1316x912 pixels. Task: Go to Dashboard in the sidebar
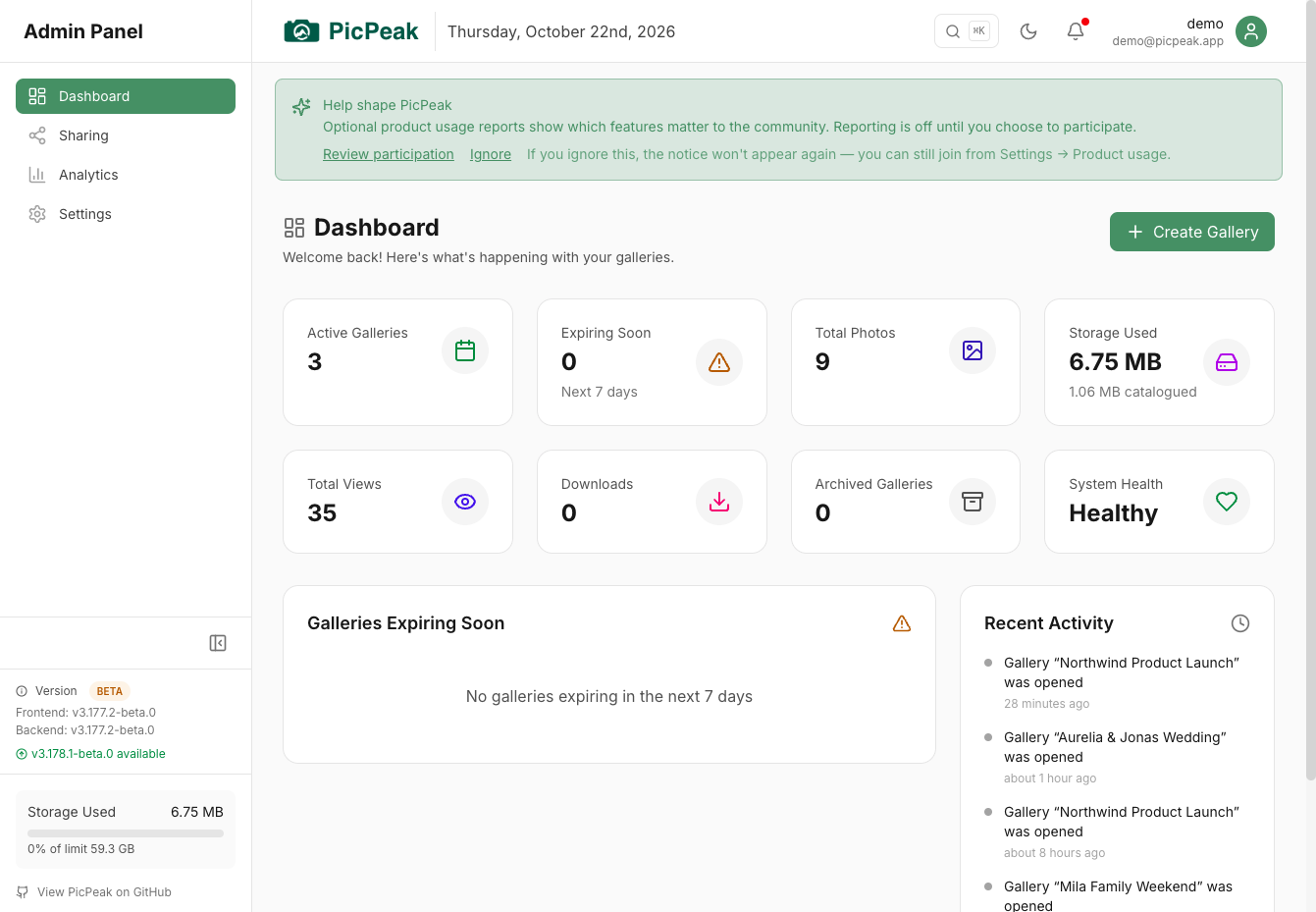(x=126, y=96)
